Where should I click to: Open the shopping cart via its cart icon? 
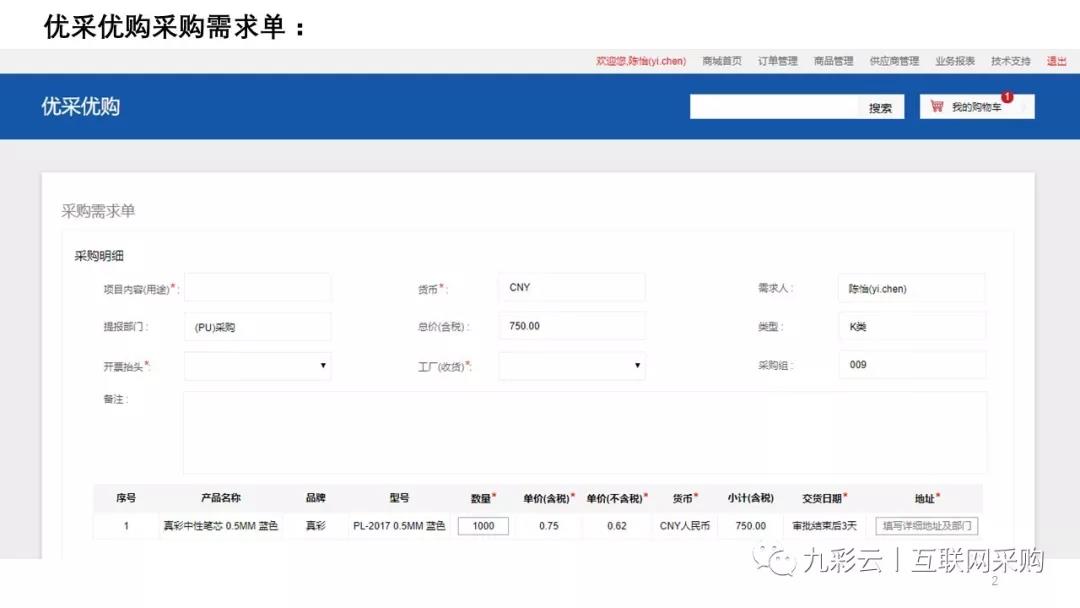click(937, 106)
